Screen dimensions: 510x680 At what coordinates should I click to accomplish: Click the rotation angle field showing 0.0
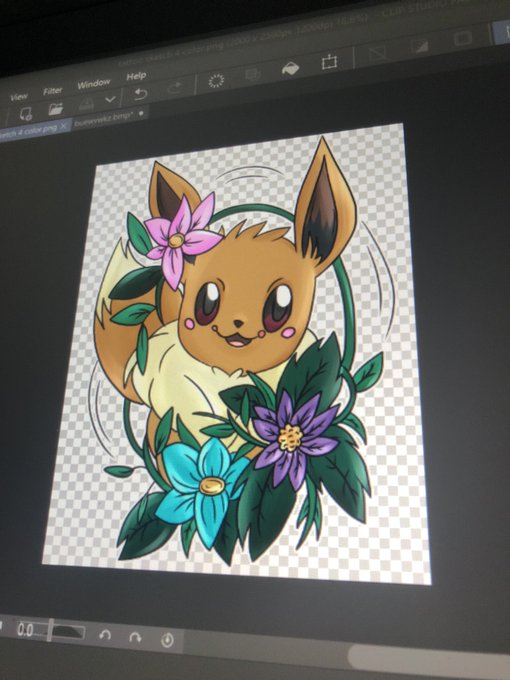click(x=26, y=630)
